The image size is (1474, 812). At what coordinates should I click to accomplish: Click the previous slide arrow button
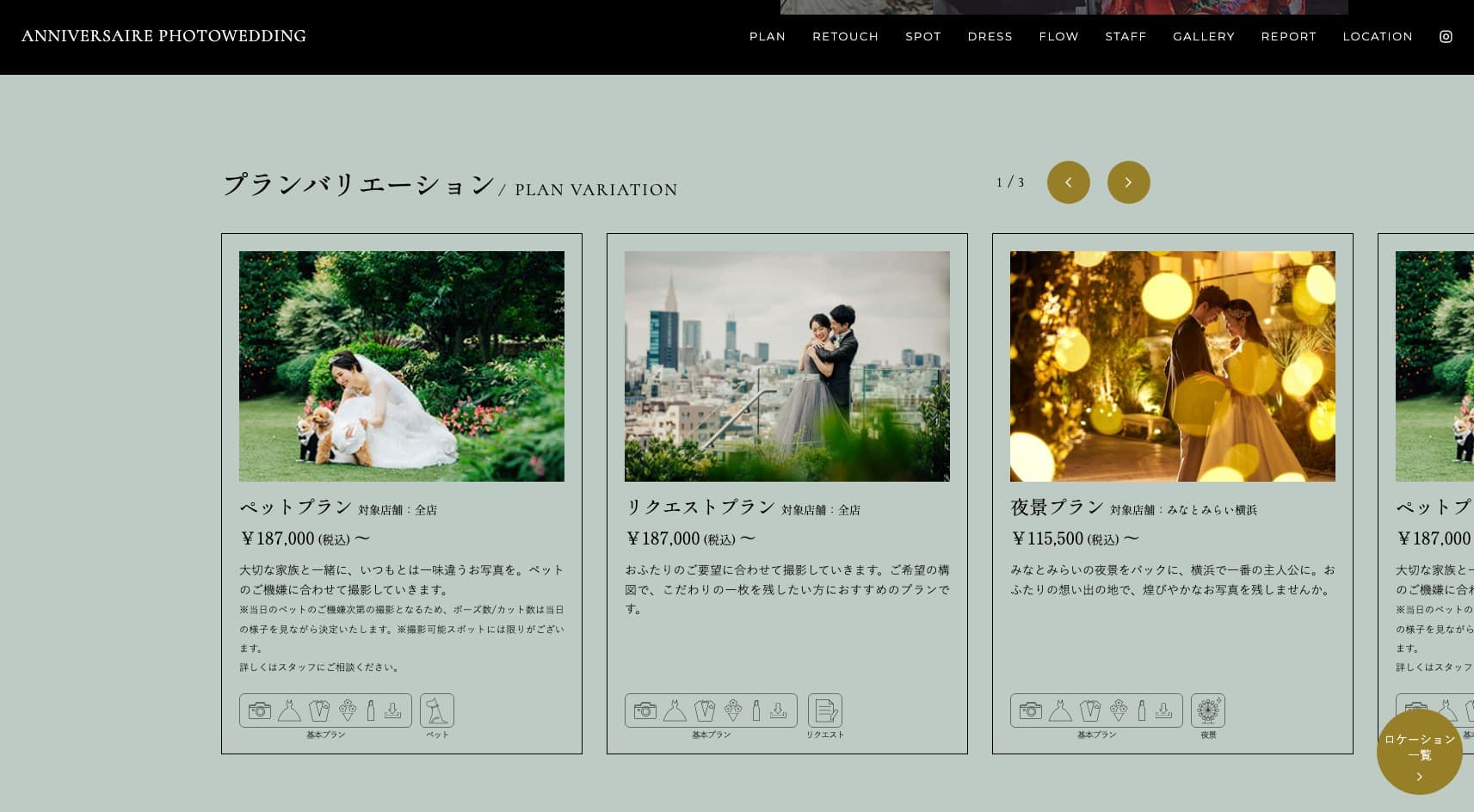pos(1068,182)
